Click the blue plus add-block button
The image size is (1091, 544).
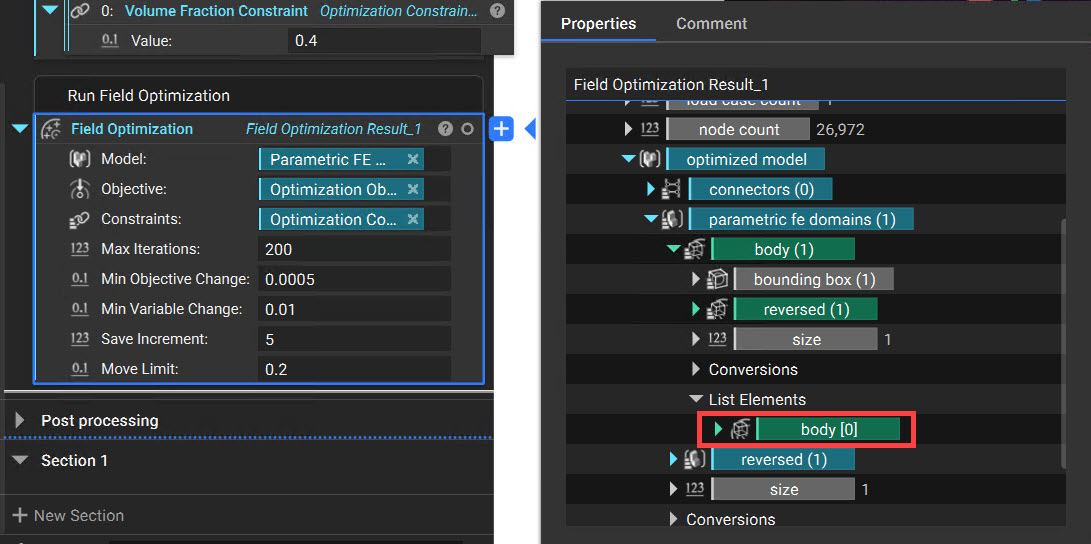(501, 129)
